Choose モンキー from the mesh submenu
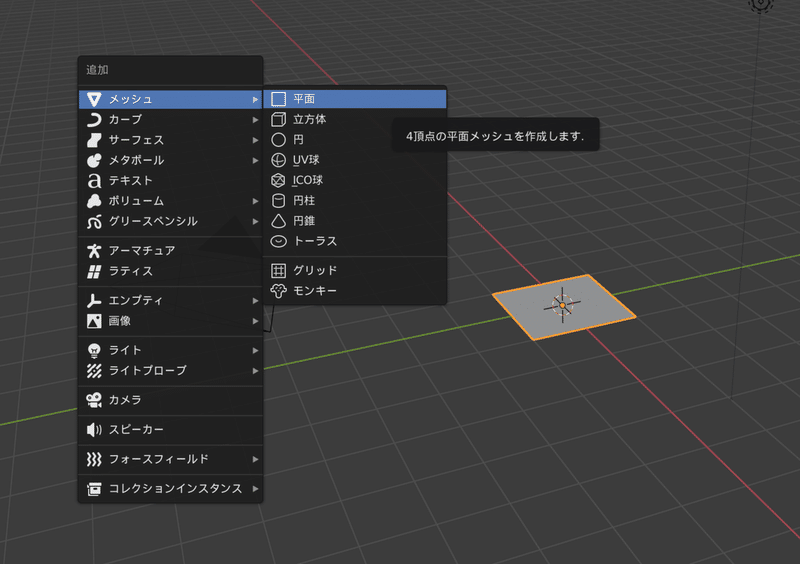Viewport: 800px width, 564px height. 355,291
